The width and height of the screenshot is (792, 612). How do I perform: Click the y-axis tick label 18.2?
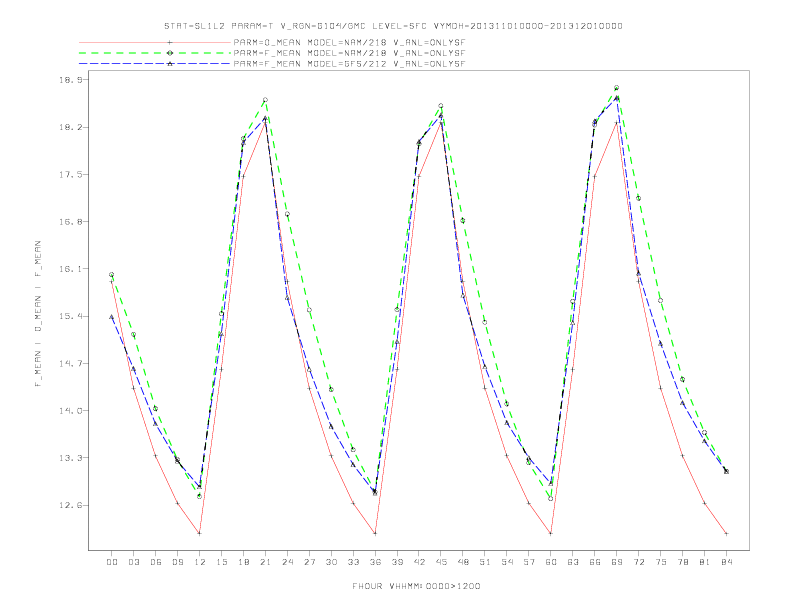[72, 127]
